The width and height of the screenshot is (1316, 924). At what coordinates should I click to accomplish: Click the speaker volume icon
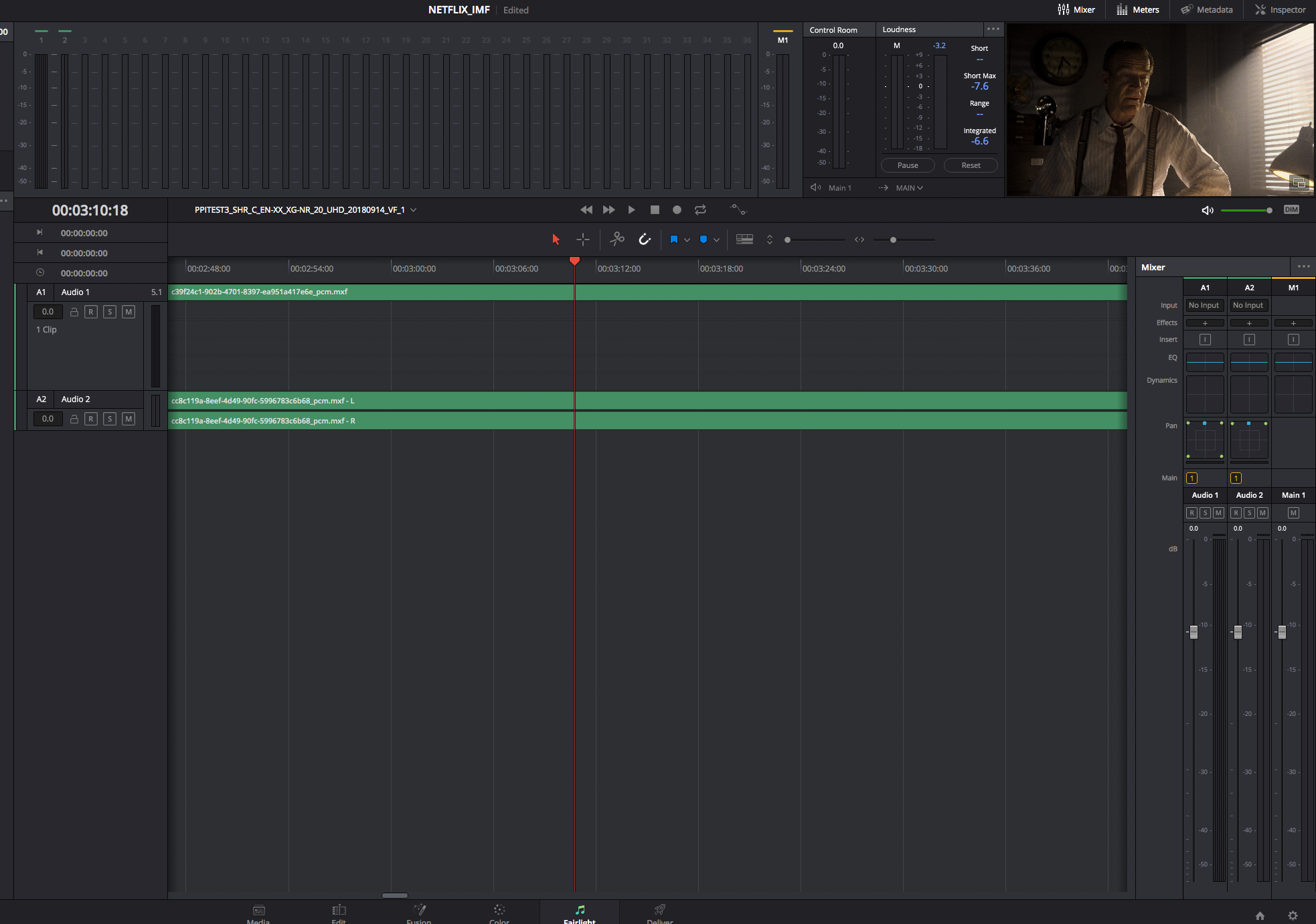click(1208, 210)
